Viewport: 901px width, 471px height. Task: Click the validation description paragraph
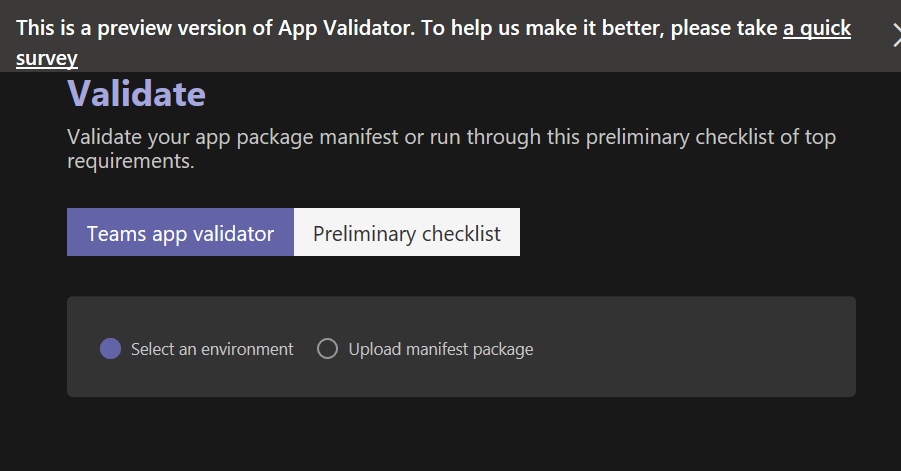pos(450,148)
